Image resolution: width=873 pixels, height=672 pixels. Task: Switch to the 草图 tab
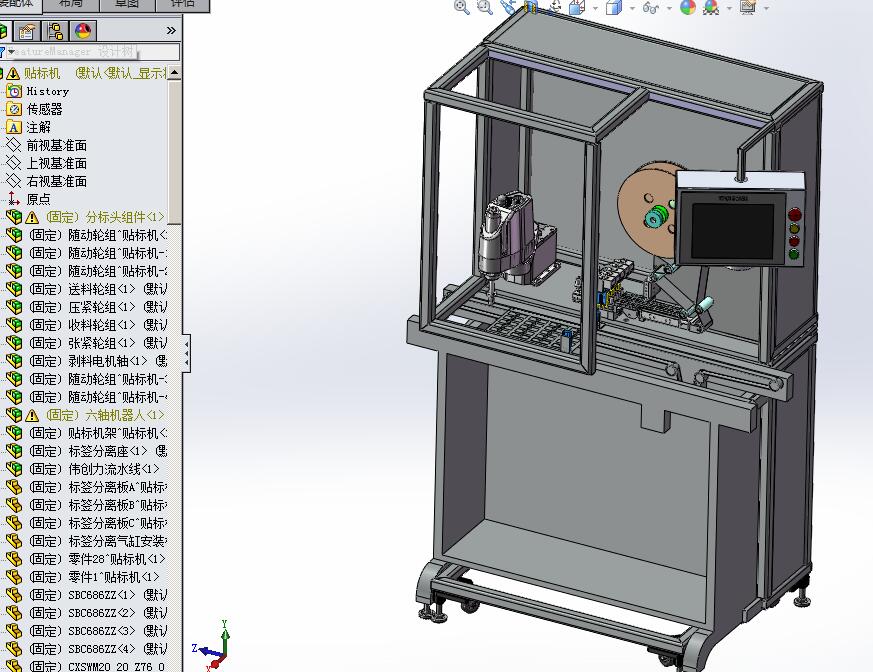126,5
